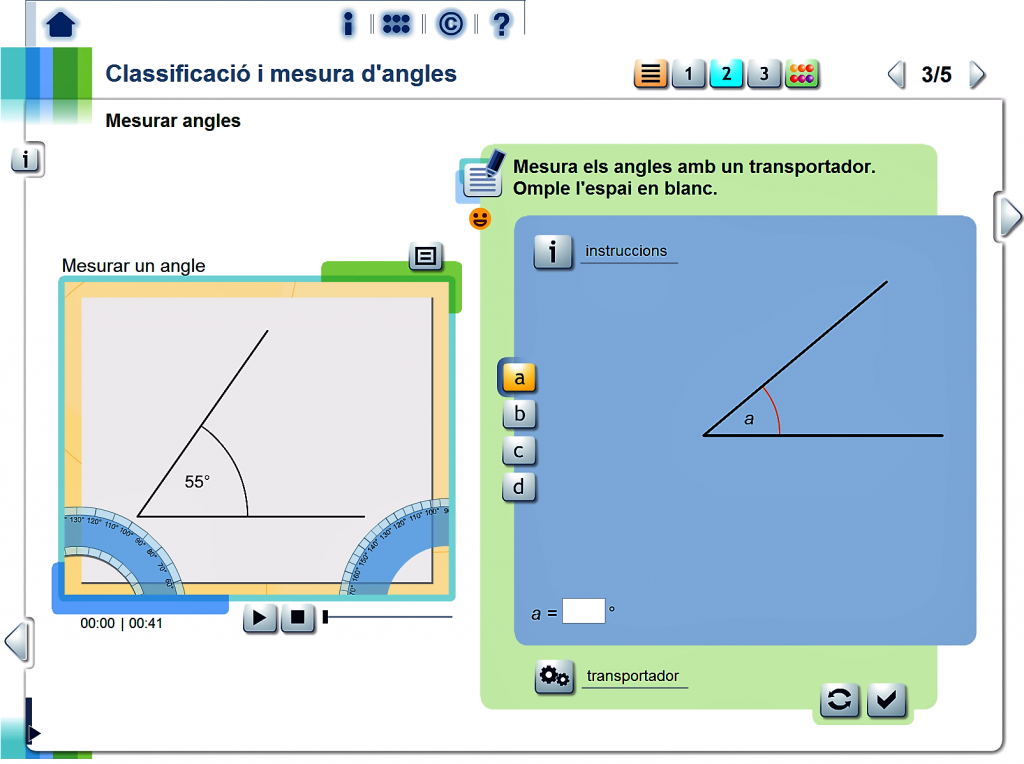Expand the left side panel arrow
This screenshot has width=1024, height=764.
click(x=16, y=640)
